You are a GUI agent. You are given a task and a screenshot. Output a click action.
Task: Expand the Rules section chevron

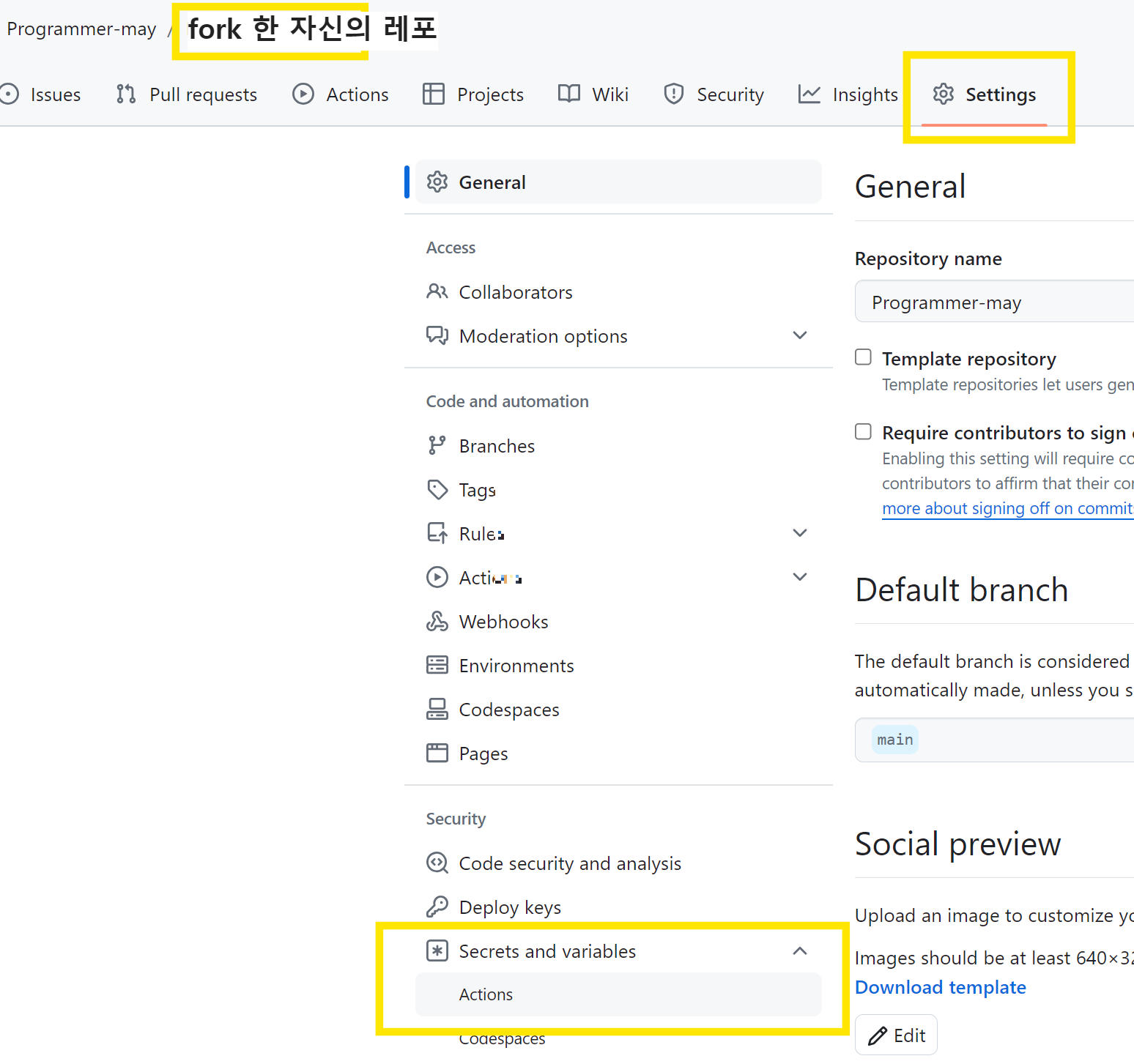point(800,533)
